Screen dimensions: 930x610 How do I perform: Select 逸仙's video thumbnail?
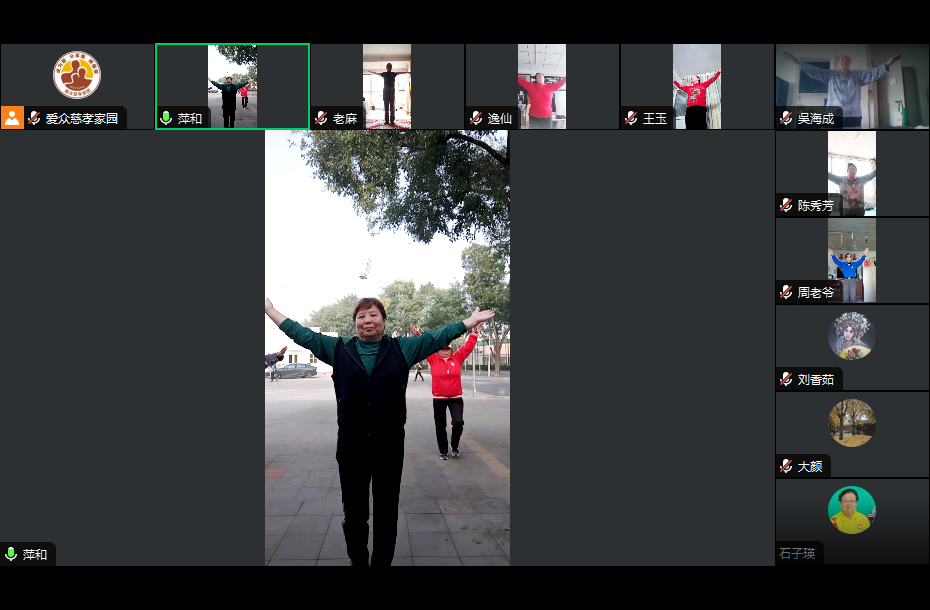[x=541, y=85]
